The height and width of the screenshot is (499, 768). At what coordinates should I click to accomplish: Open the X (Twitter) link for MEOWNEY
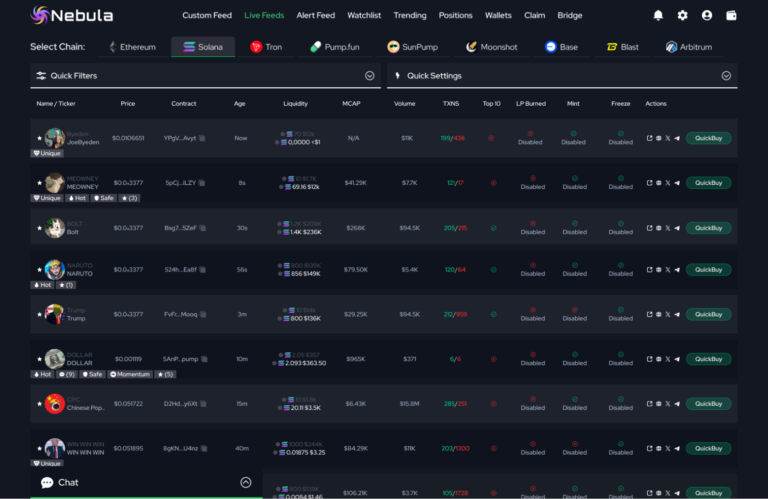point(668,183)
